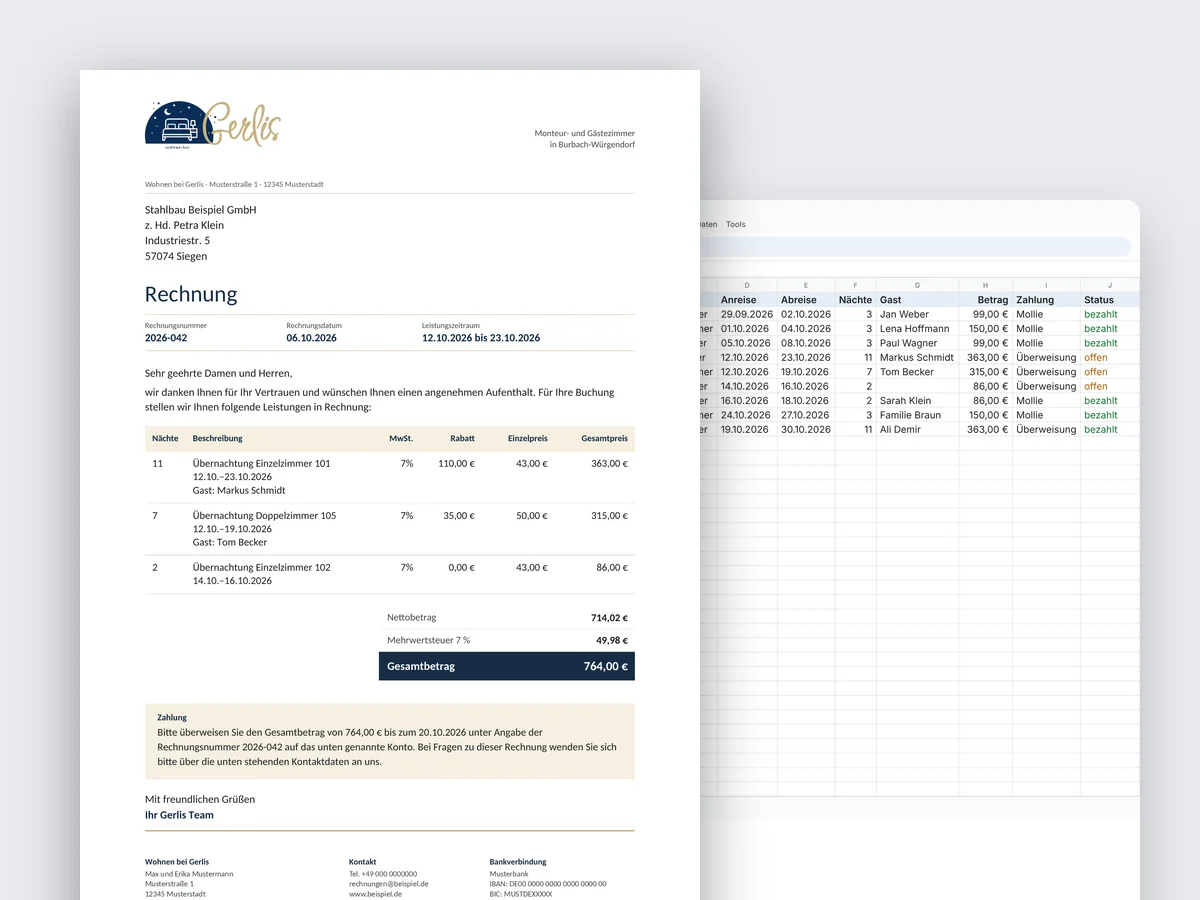The image size is (1200, 900).
Task: Open the www.beispiel.de website link
Action: pyautogui.click(x=375, y=894)
